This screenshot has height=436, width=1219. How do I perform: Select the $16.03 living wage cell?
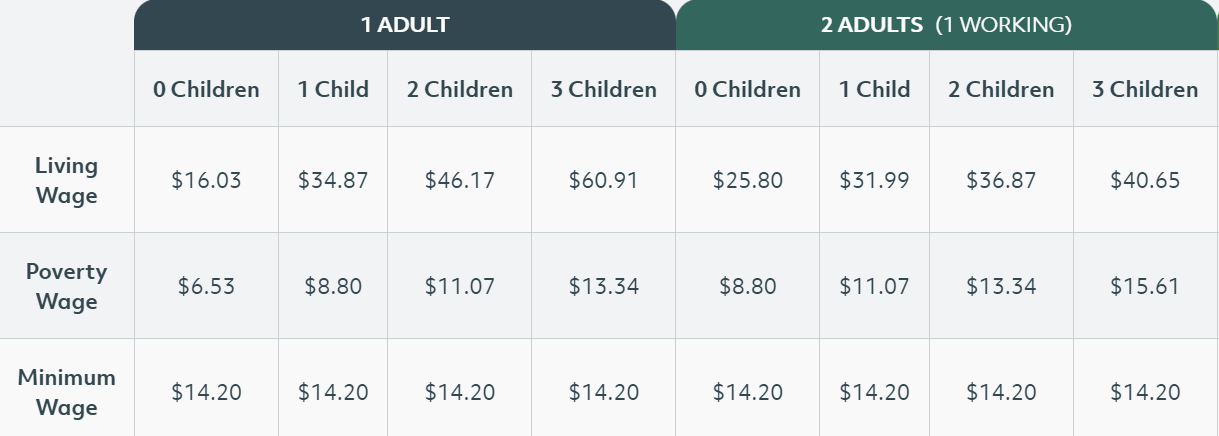[206, 180]
